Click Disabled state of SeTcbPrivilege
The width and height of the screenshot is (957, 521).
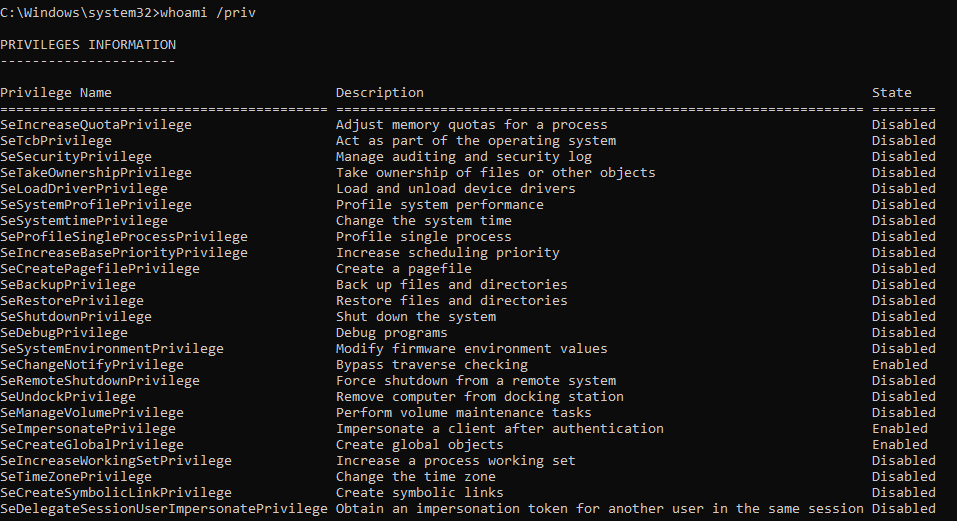[x=904, y=141]
